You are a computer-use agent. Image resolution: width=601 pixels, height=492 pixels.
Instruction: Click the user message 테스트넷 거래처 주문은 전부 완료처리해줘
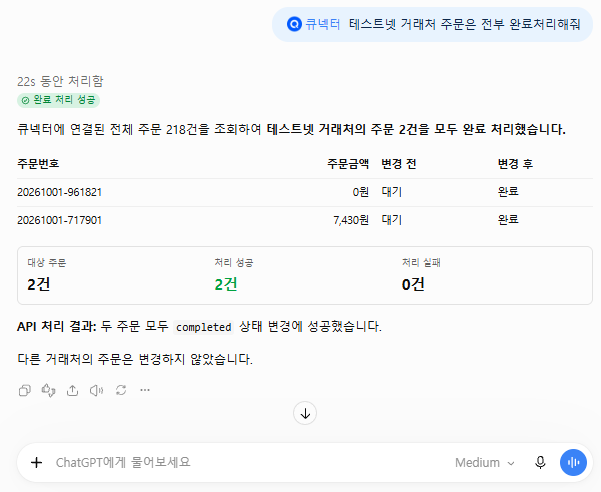[x=465, y=25]
